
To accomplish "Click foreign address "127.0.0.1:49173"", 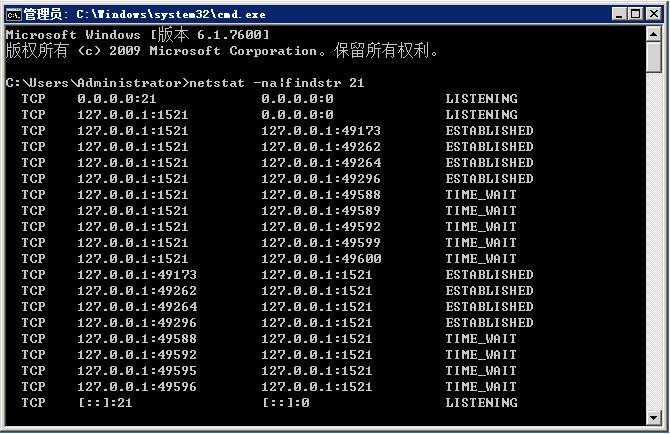I will pos(321,131).
